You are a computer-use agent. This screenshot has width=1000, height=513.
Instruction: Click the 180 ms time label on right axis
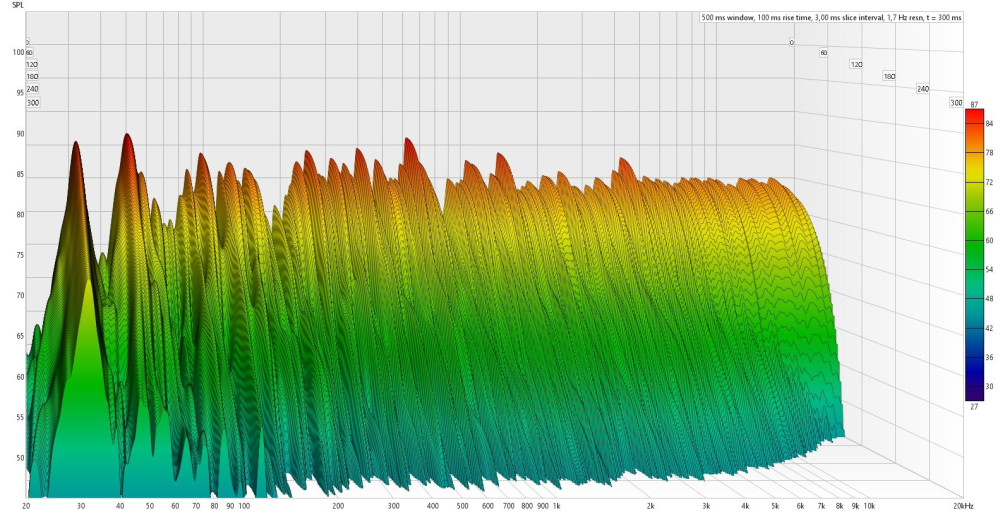pyautogui.click(x=889, y=76)
